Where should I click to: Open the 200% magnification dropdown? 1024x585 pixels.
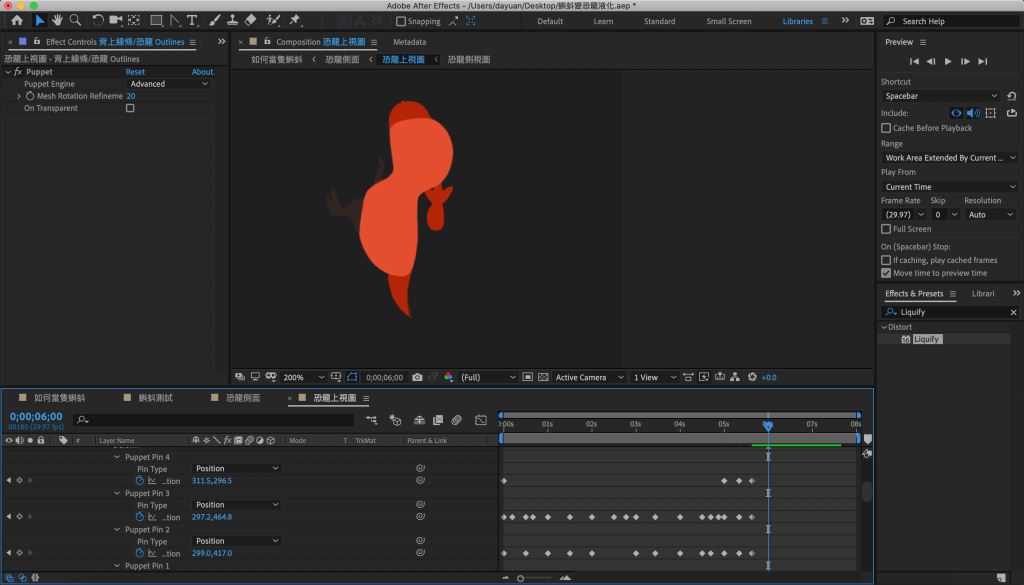pos(303,377)
